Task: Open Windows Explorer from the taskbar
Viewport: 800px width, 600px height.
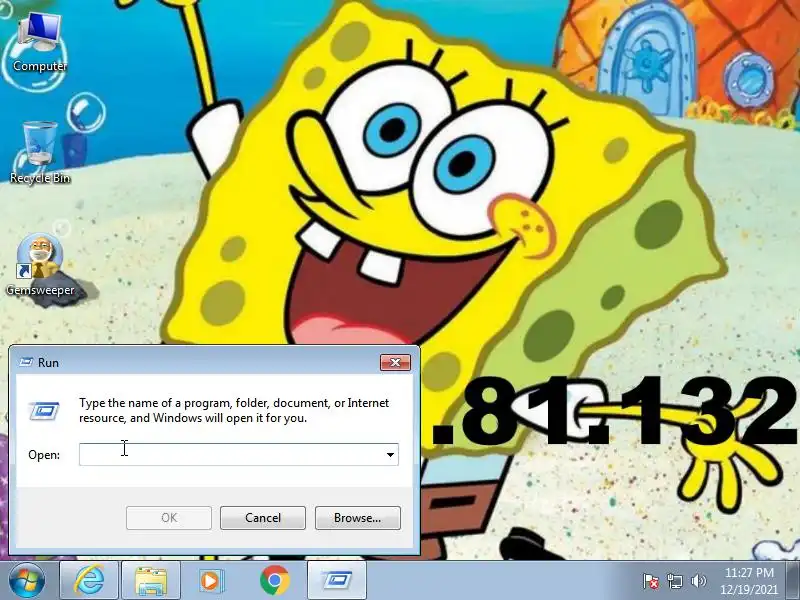Action: [x=151, y=581]
